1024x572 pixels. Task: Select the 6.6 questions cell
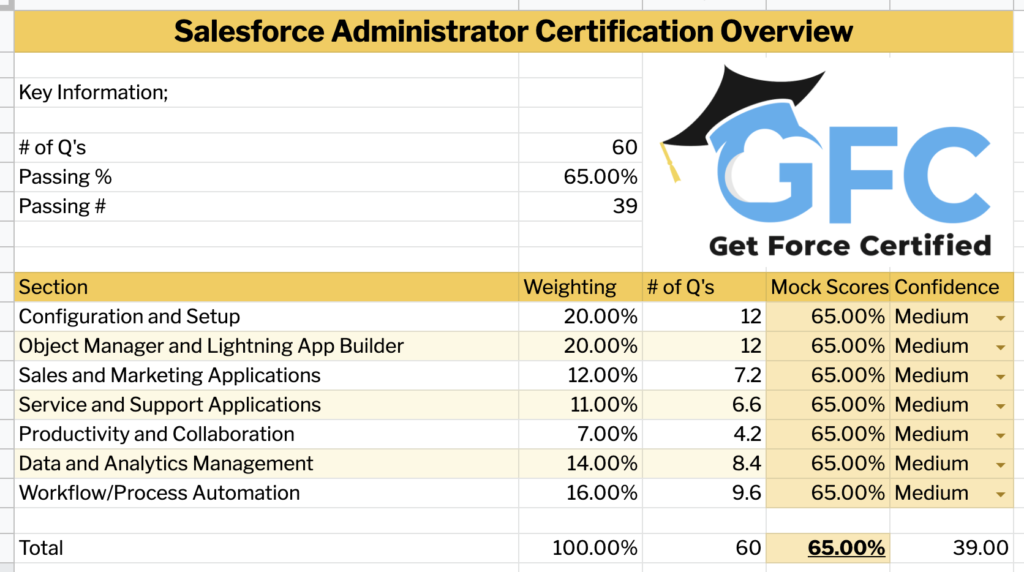pos(704,405)
